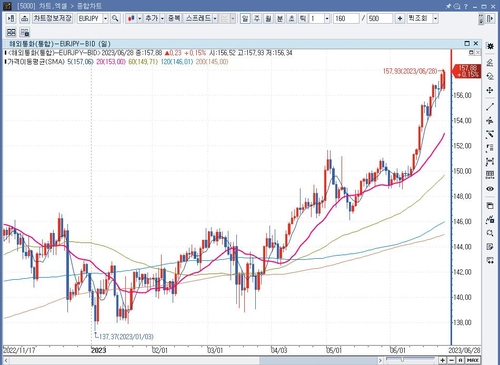Click the zoom slider handle at bottom
The height and width of the screenshot is (365, 500).
pos(402,360)
